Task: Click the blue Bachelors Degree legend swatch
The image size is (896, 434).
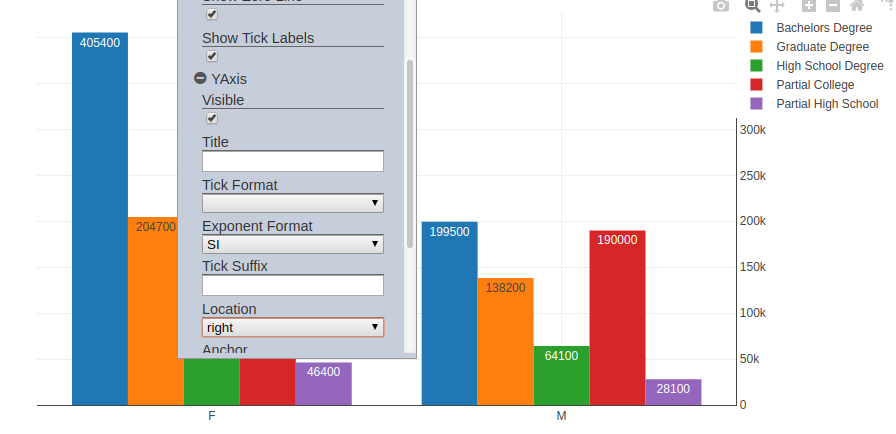Action: 756,27
